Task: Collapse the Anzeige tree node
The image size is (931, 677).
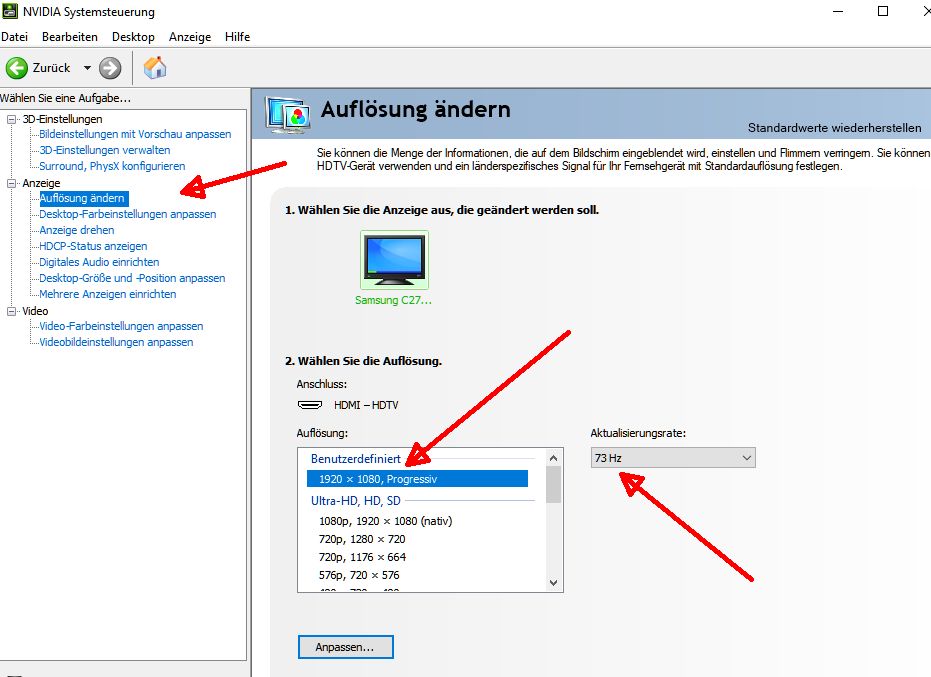Action: coord(11,184)
